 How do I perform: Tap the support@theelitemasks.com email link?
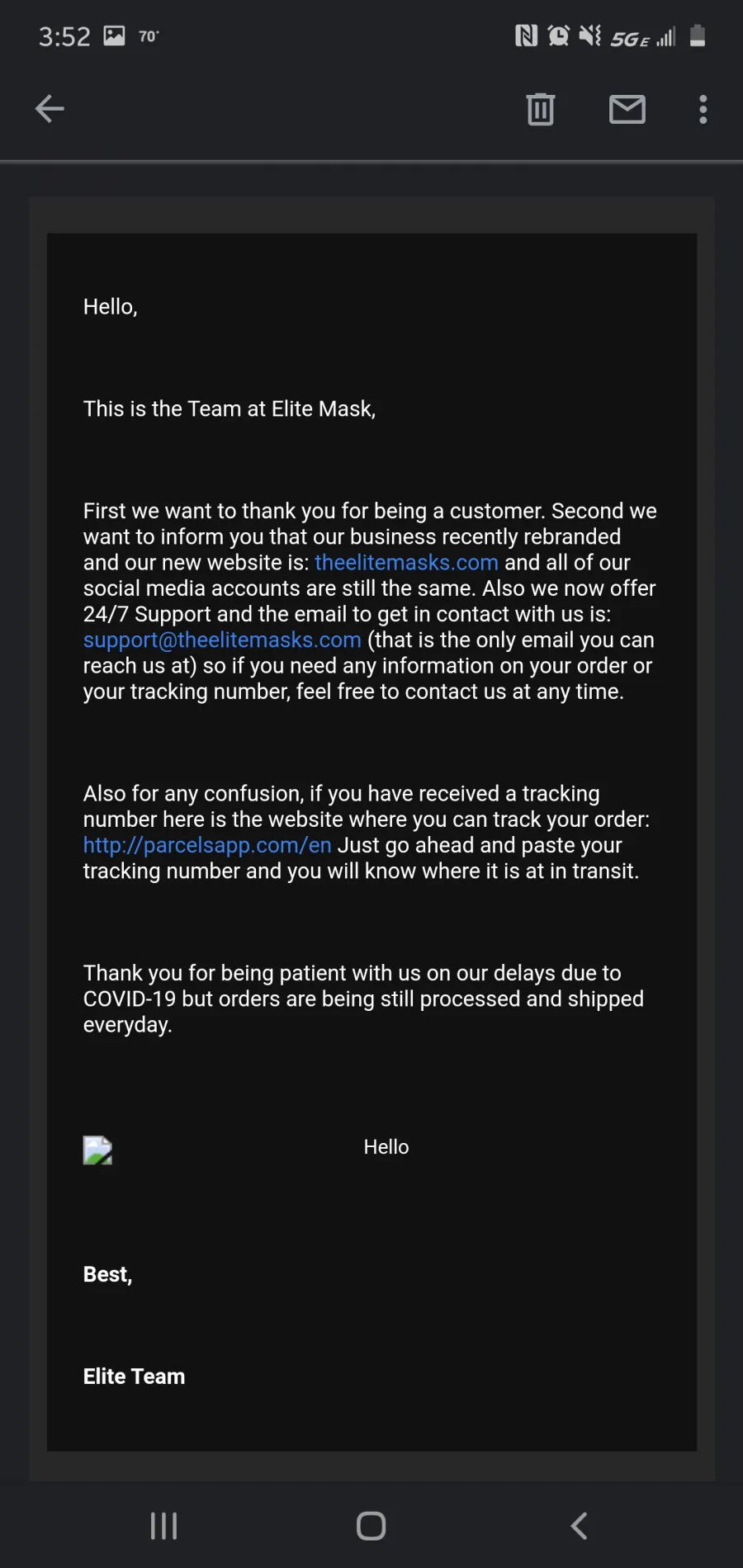tap(222, 640)
